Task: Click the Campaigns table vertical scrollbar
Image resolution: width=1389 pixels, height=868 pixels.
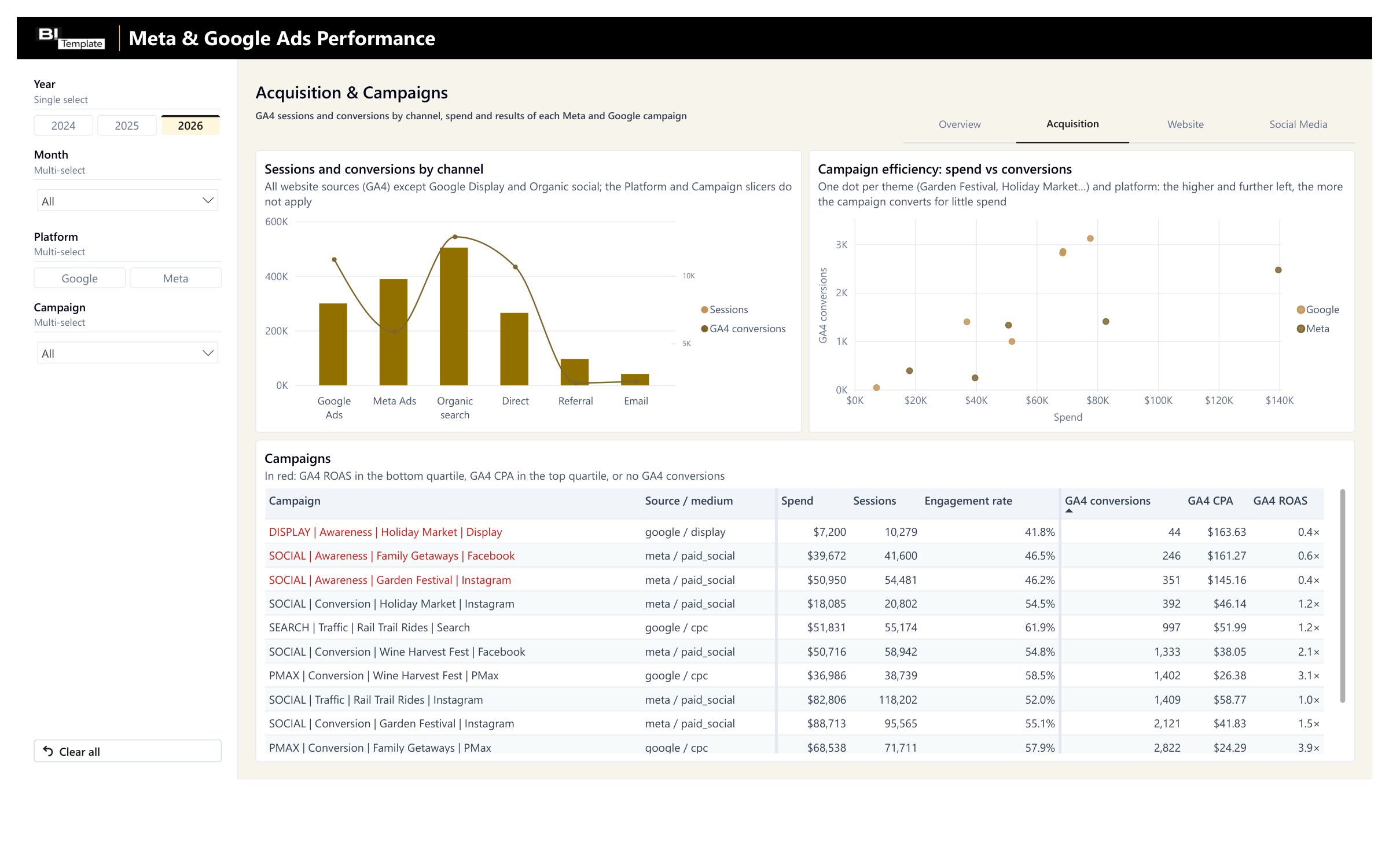Action: [1342, 596]
